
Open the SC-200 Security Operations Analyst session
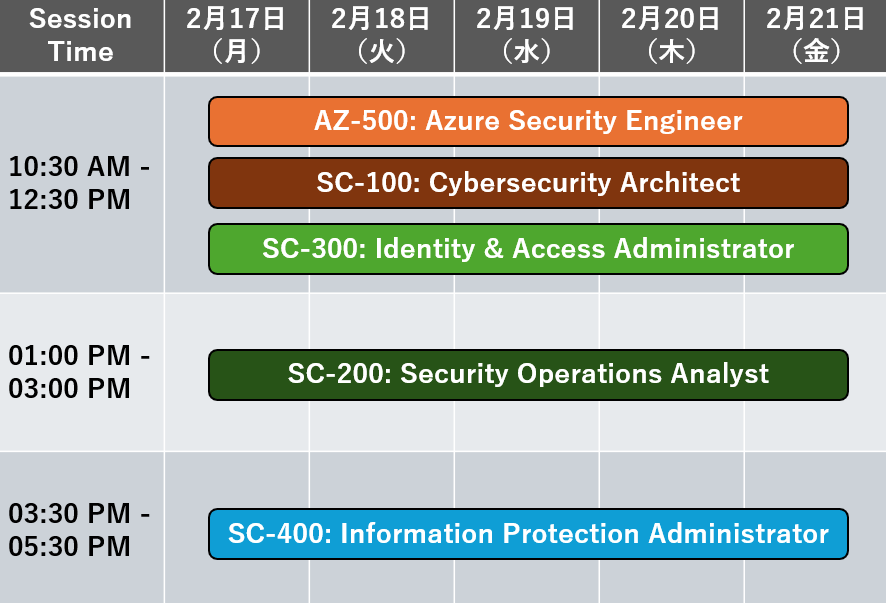[x=528, y=375]
